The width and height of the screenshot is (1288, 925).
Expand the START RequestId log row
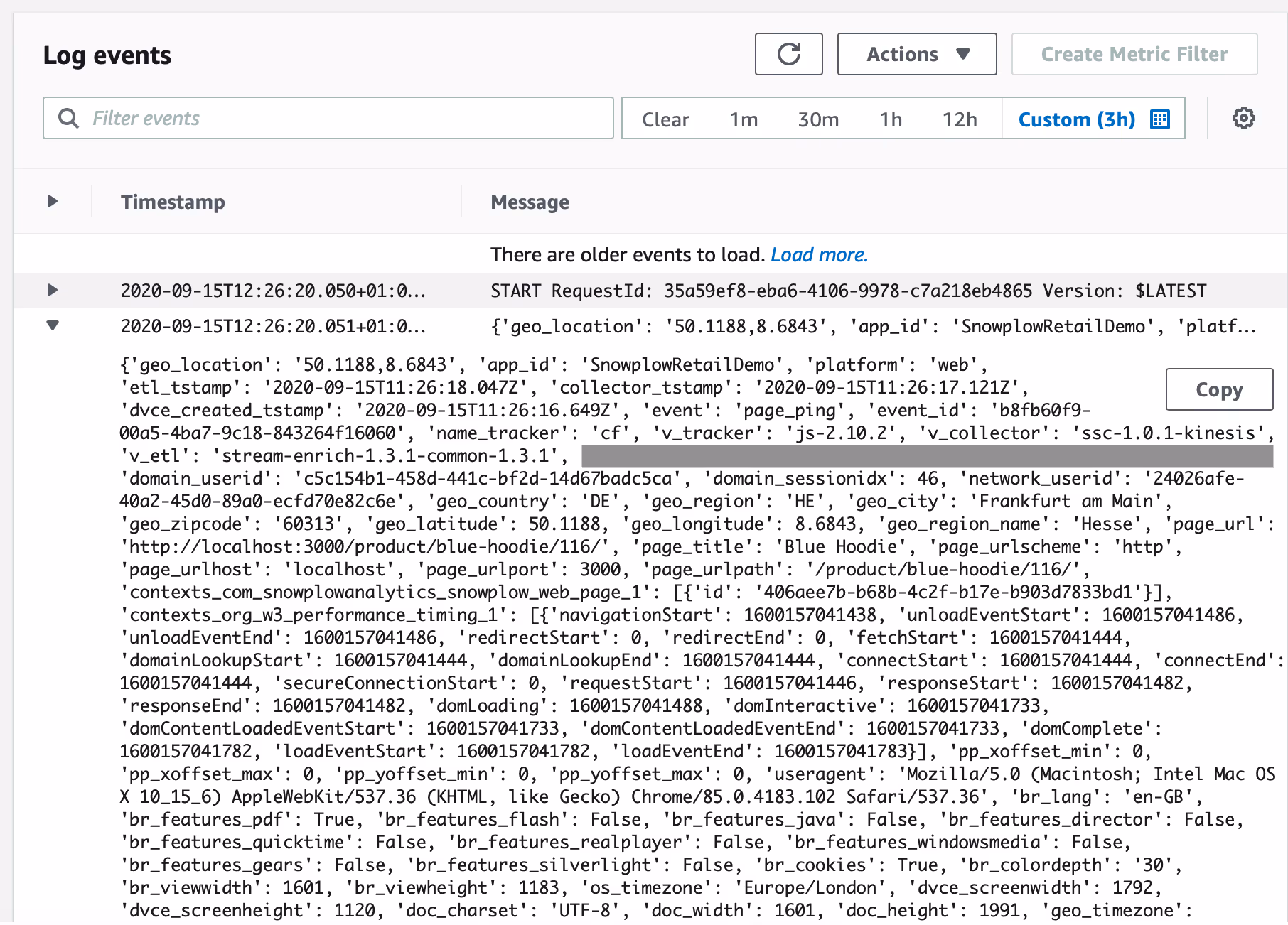(x=52, y=290)
